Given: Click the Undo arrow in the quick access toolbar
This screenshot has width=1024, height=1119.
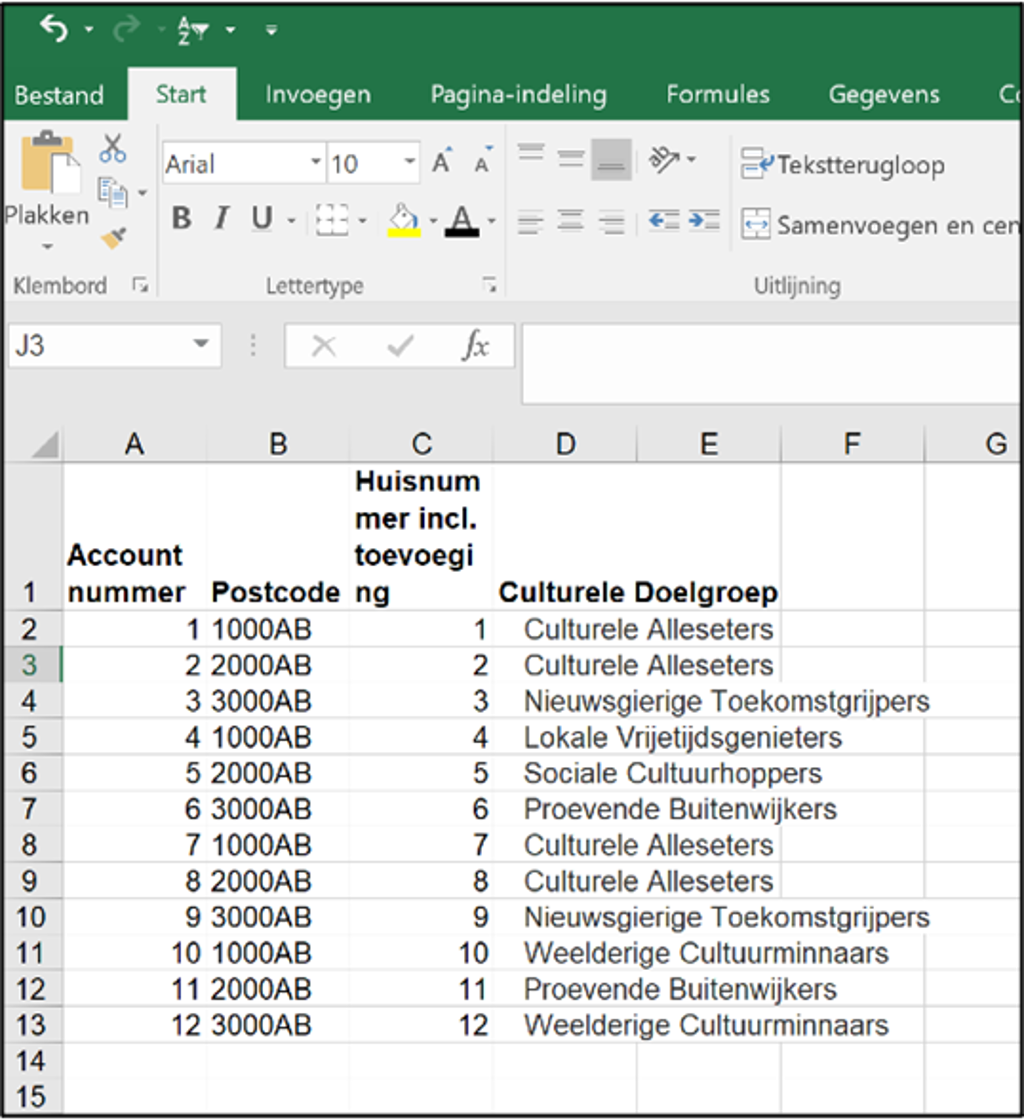Looking at the screenshot, I should click(54, 29).
